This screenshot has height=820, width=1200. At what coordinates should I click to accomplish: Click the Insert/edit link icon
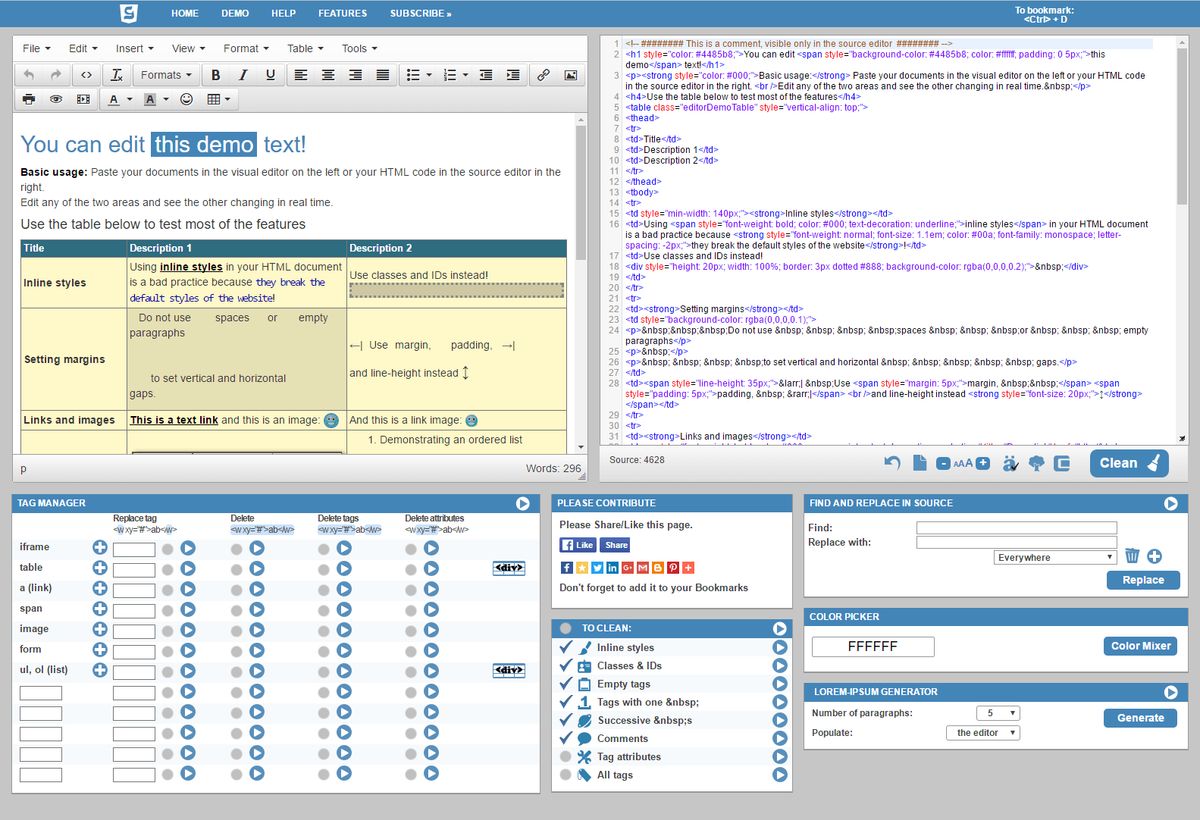543,75
